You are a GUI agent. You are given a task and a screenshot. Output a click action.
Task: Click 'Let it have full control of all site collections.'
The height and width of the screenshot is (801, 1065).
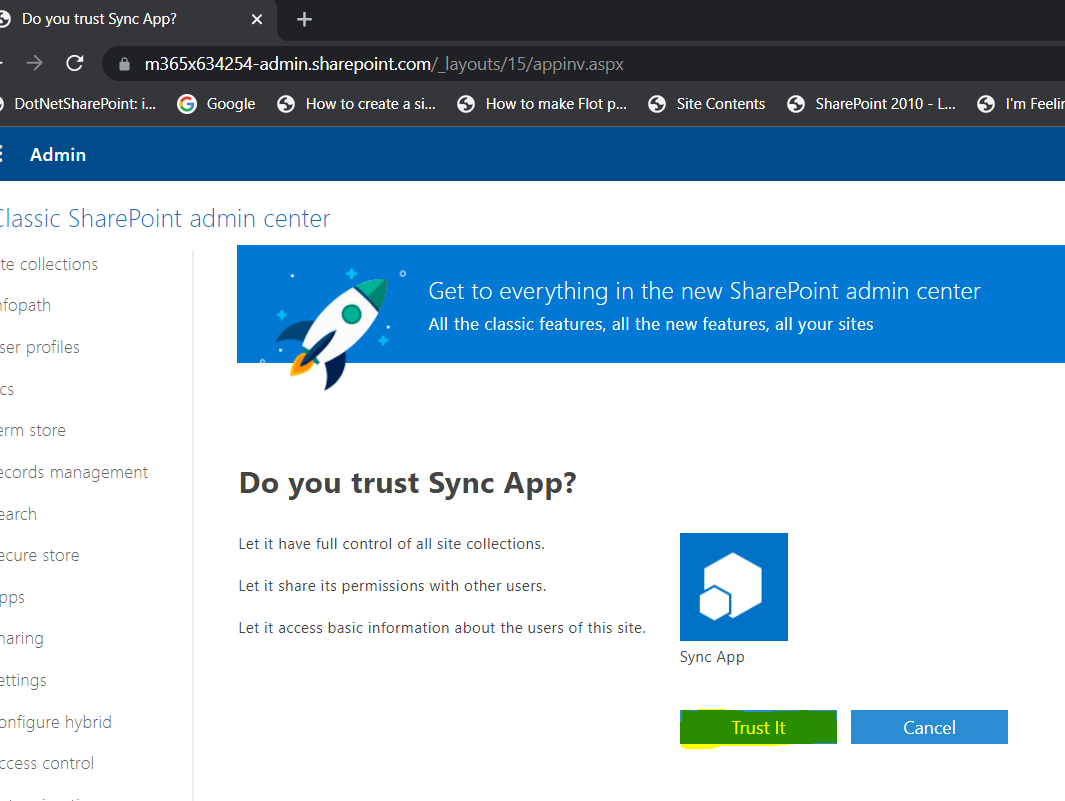[391, 544]
